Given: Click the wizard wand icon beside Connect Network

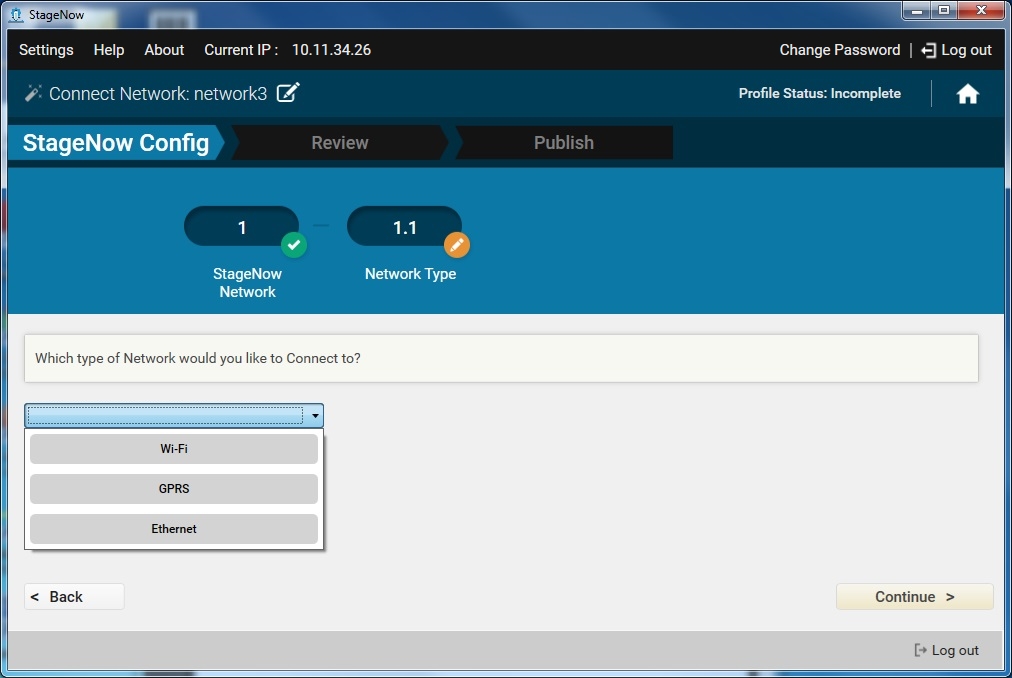Looking at the screenshot, I should click(33, 93).
